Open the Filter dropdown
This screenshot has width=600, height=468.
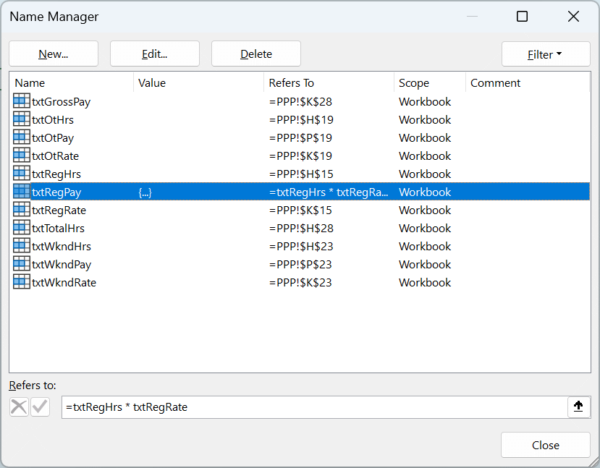click(545, 54)
